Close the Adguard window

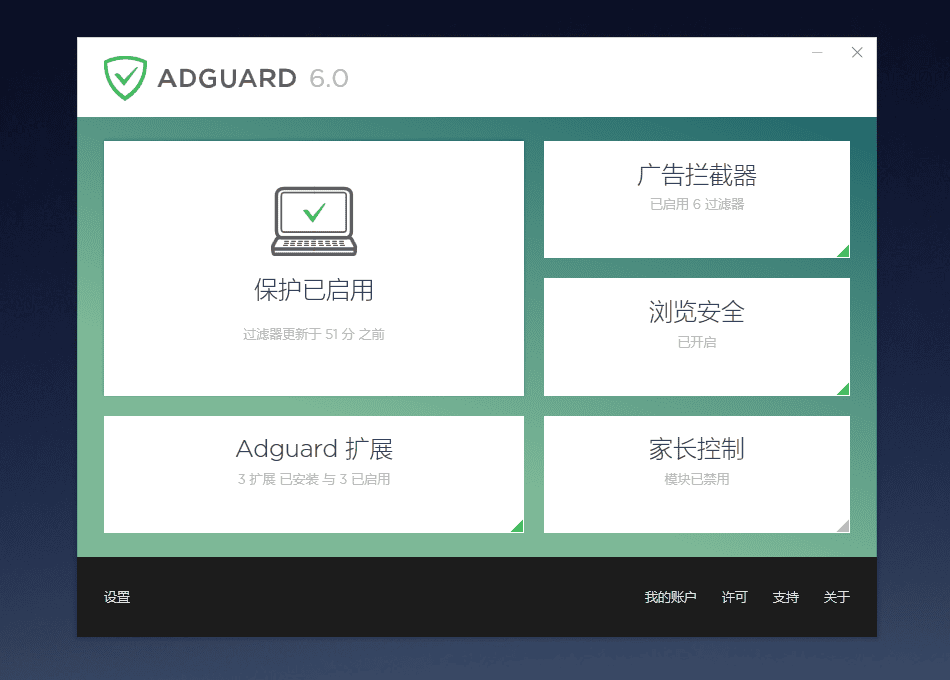857,53
